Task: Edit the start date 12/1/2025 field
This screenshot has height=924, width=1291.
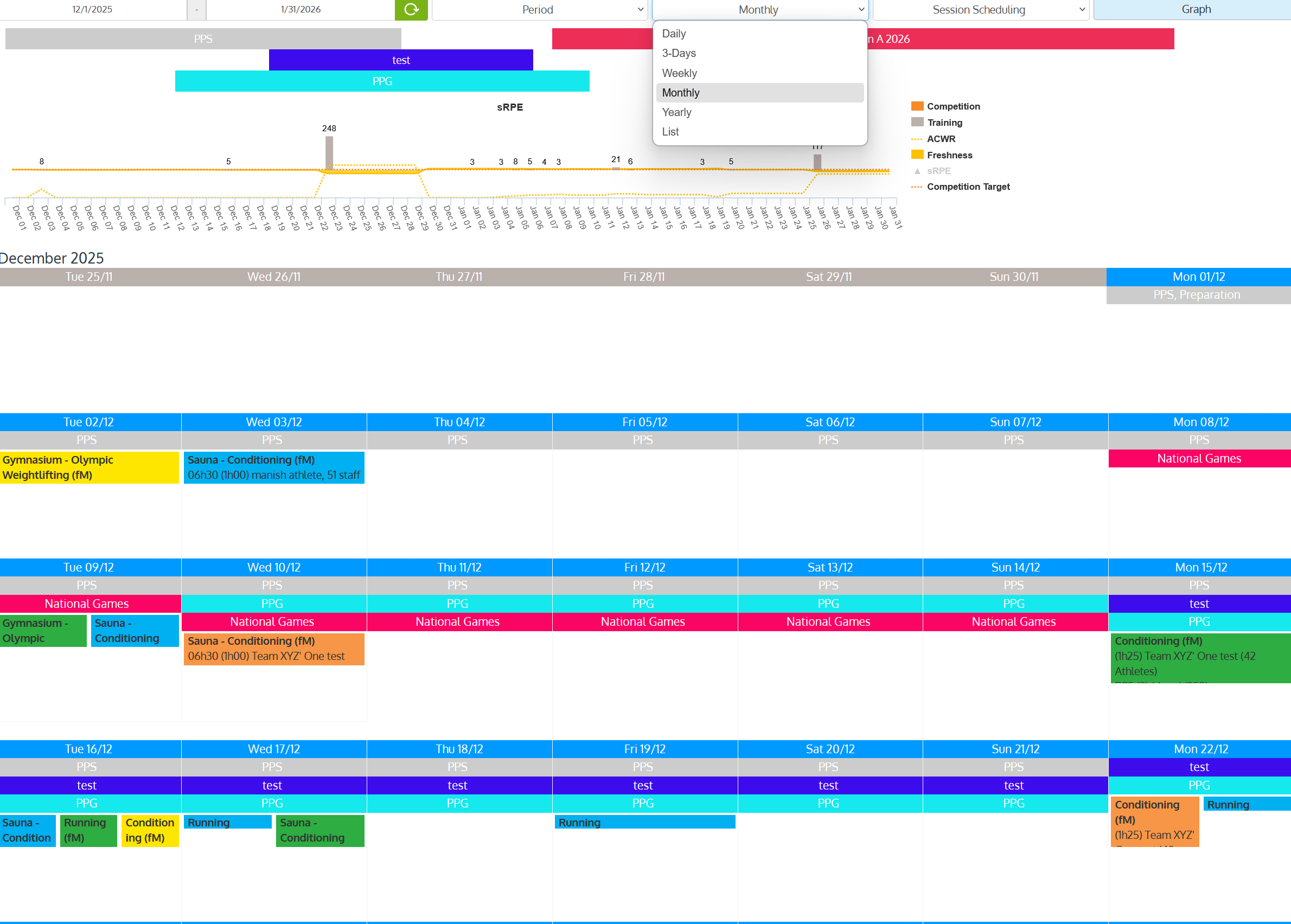Action: coord(92,10)
